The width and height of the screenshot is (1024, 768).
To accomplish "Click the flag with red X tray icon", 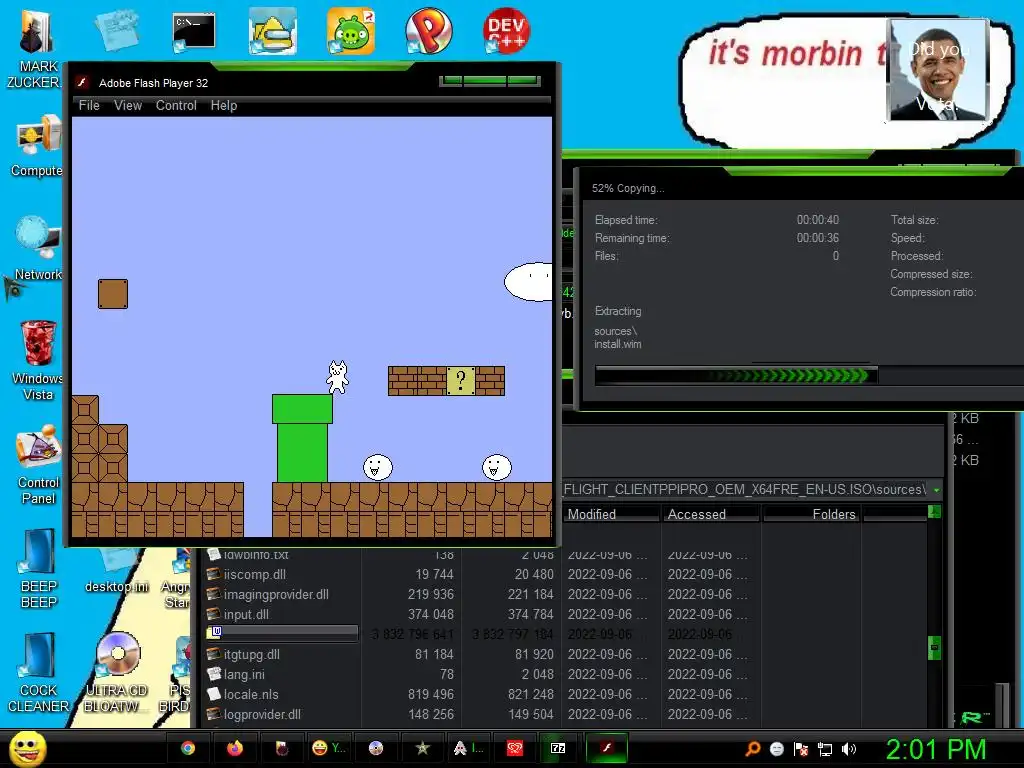I will tap(801, 749).
